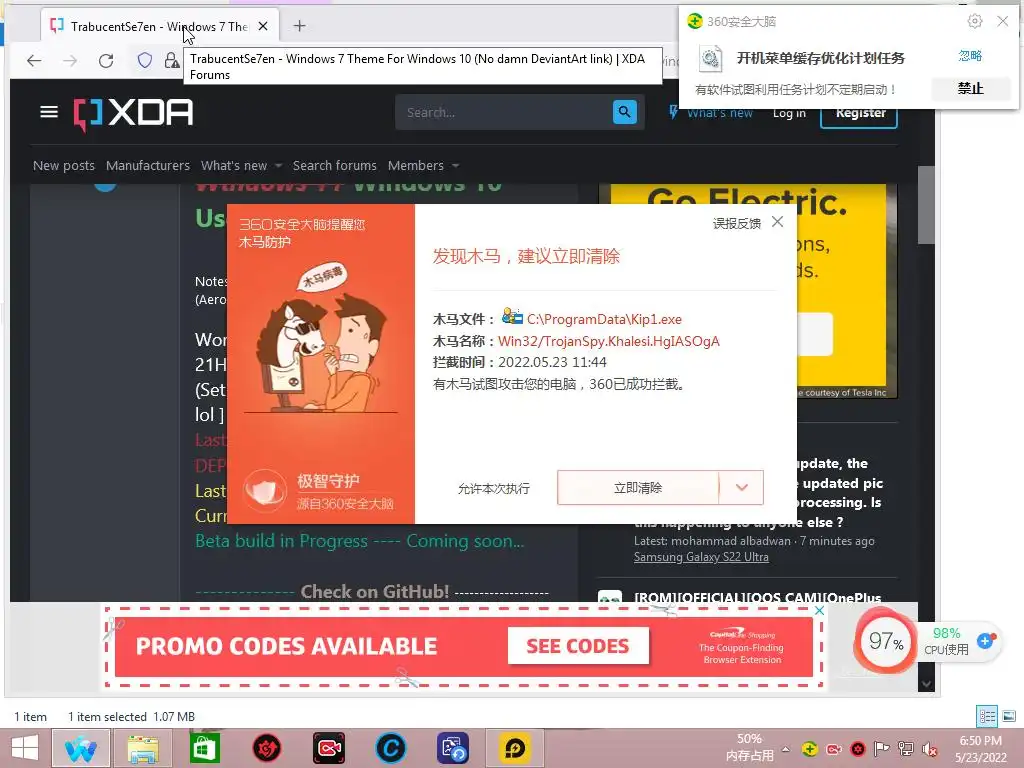Click the network tray icon
This screenshot has height=768, width=1024.
[906, 749]
